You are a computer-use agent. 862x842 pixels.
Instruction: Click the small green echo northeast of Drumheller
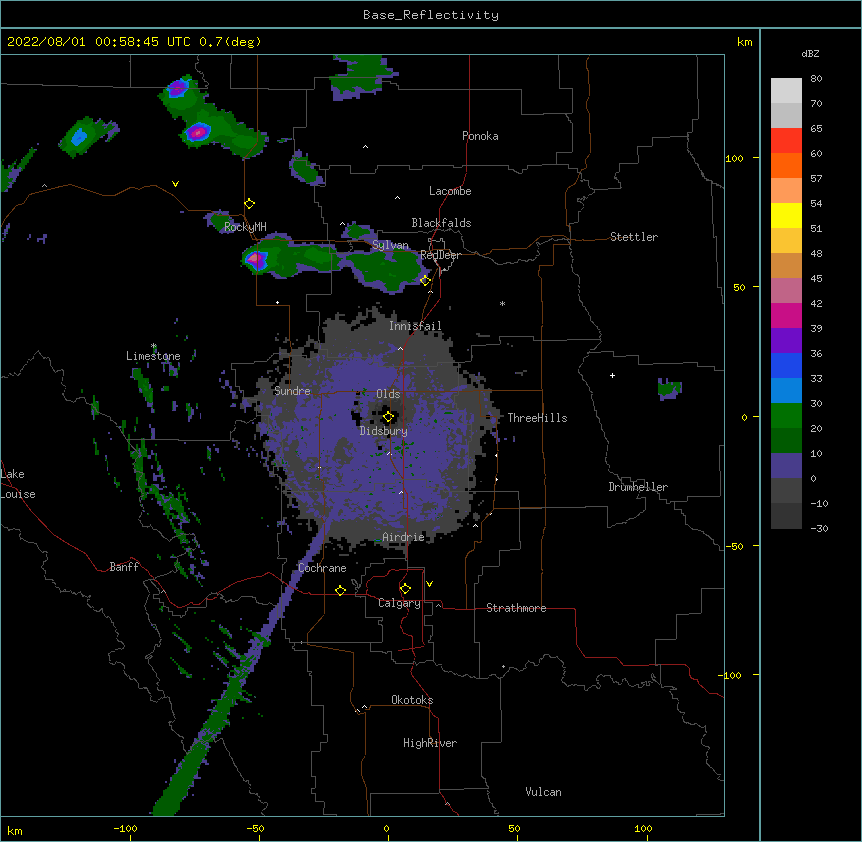coord(670,389)
